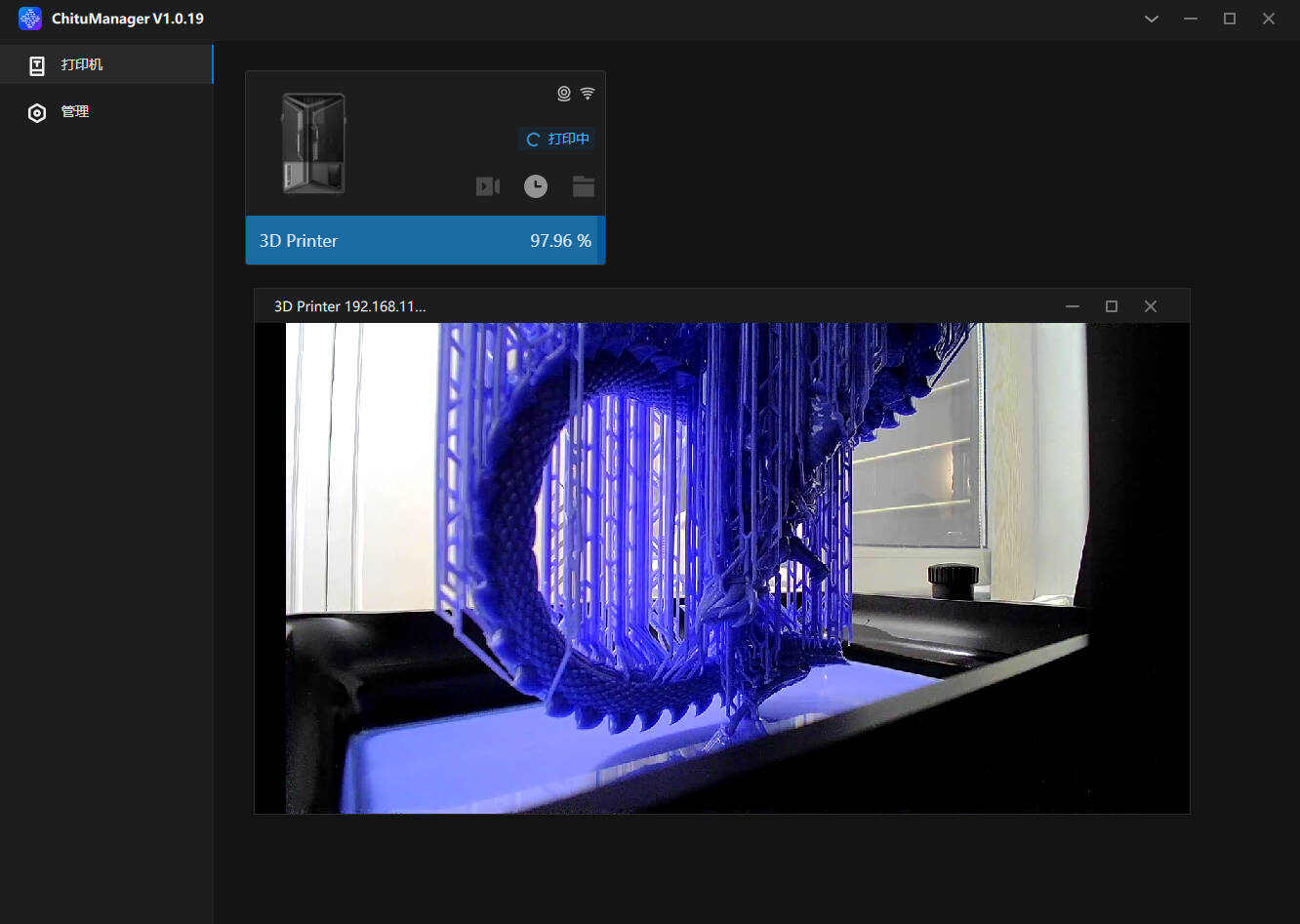Click the printer icon beside 打印机
This screenshot has height=924, width=1300.
[x=37, y=65]
